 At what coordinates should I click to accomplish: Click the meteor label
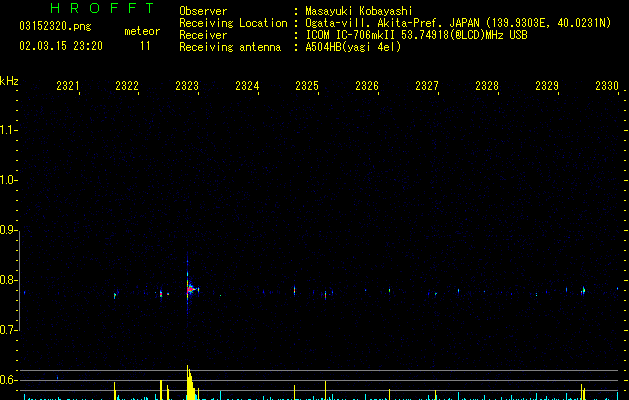[142, 31]
